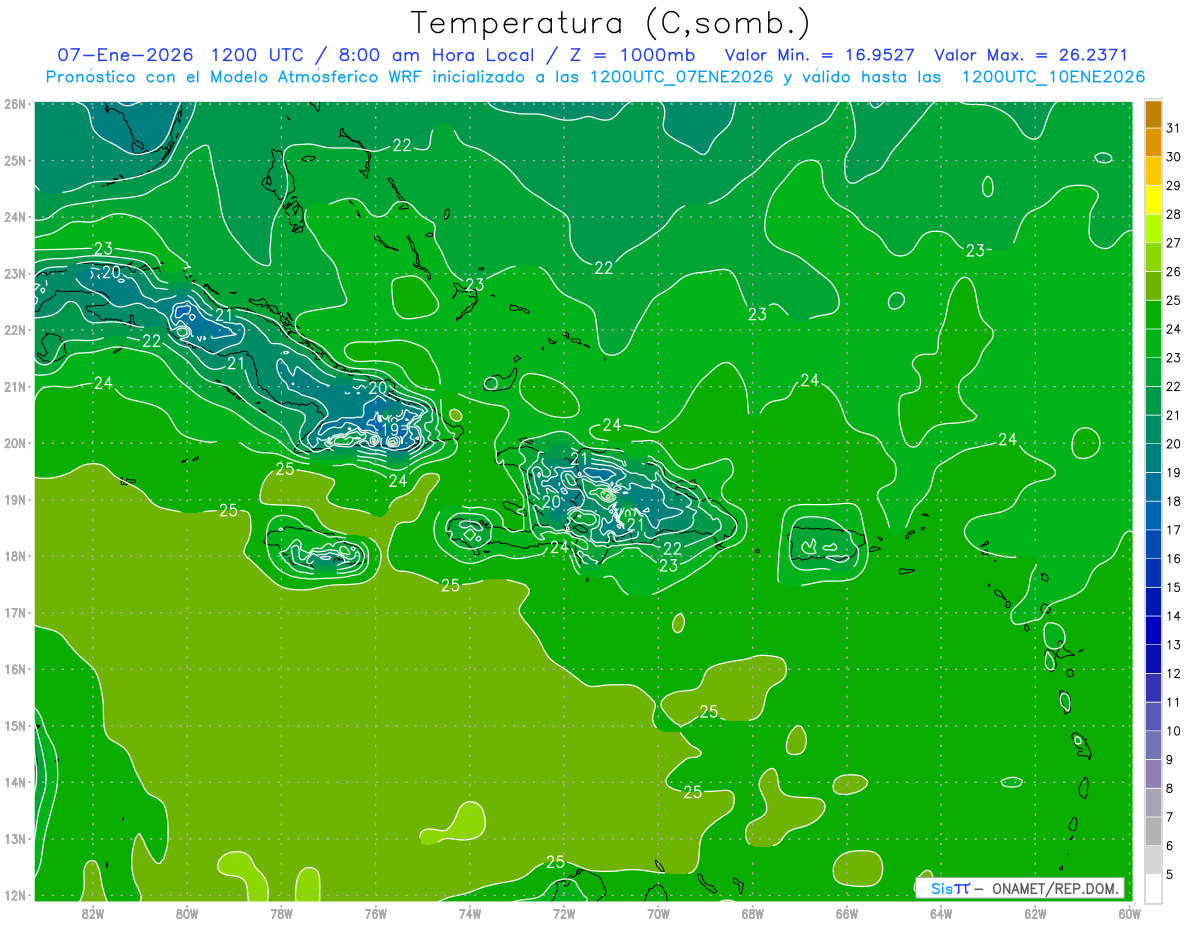Click the "19" contour label over eastern Cuba
Screen dimensions: 1200x927
pyautogui.click(x=391, y=430)
